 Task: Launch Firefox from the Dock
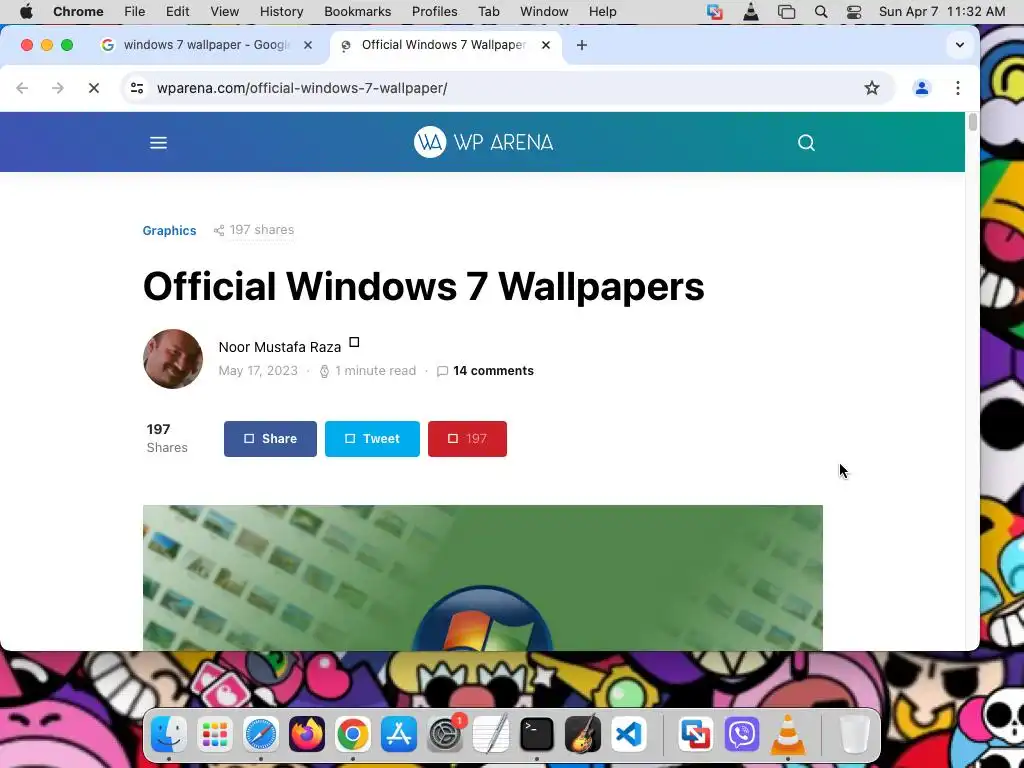306,735
